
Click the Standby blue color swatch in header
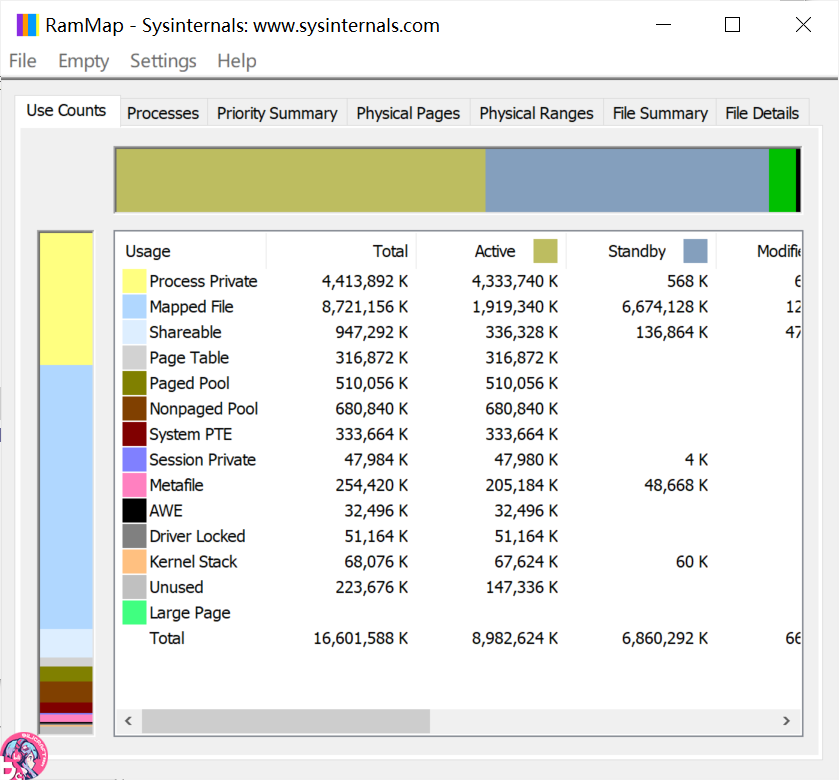pos(695,251)
